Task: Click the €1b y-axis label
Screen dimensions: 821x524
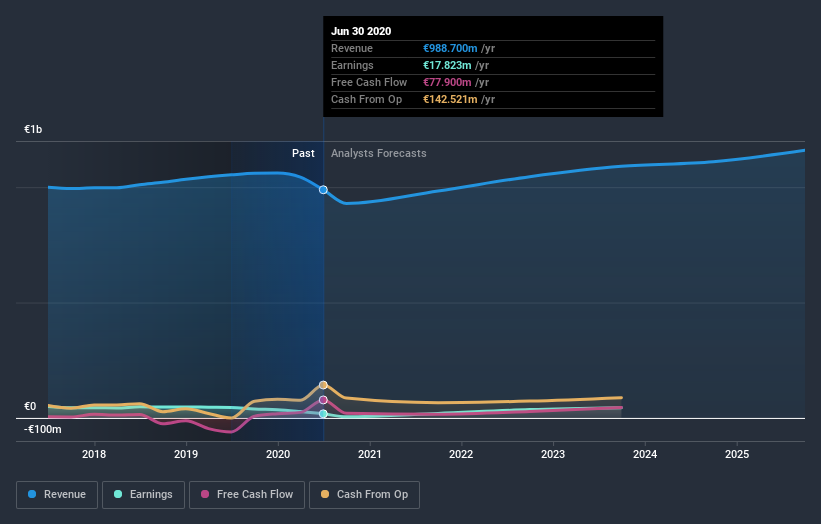Action: pos(33,129)
